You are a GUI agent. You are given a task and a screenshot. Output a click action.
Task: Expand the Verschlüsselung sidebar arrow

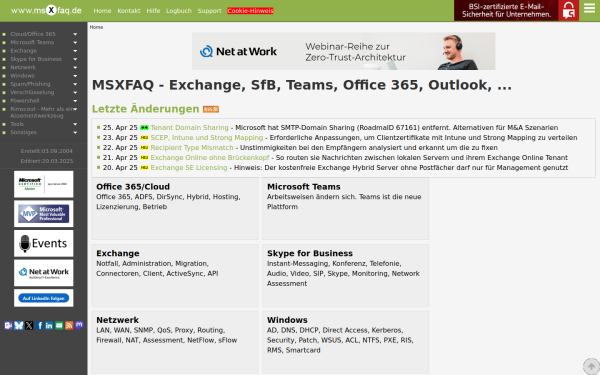[75, 93]
